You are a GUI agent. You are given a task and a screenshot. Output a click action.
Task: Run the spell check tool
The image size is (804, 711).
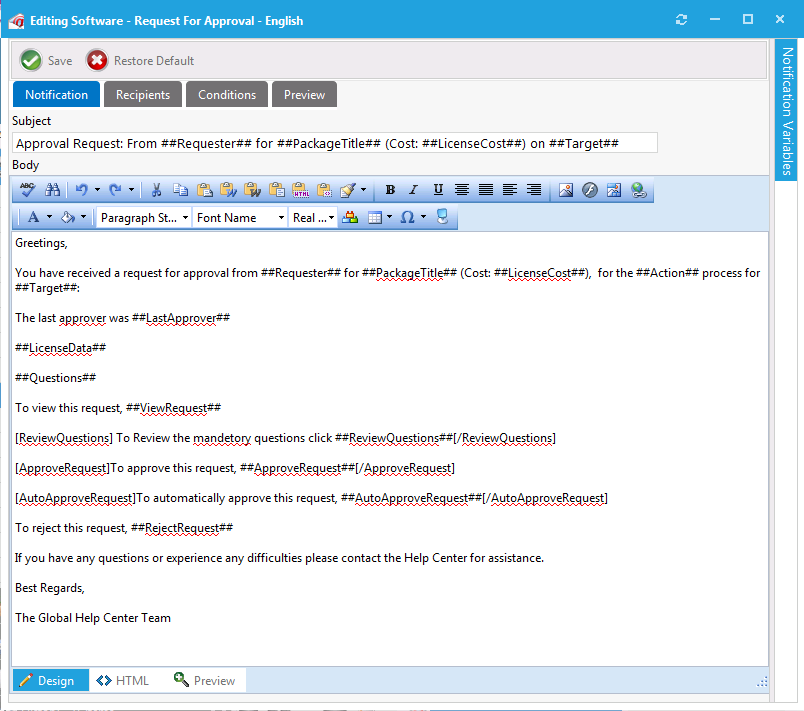pos(28,190)
